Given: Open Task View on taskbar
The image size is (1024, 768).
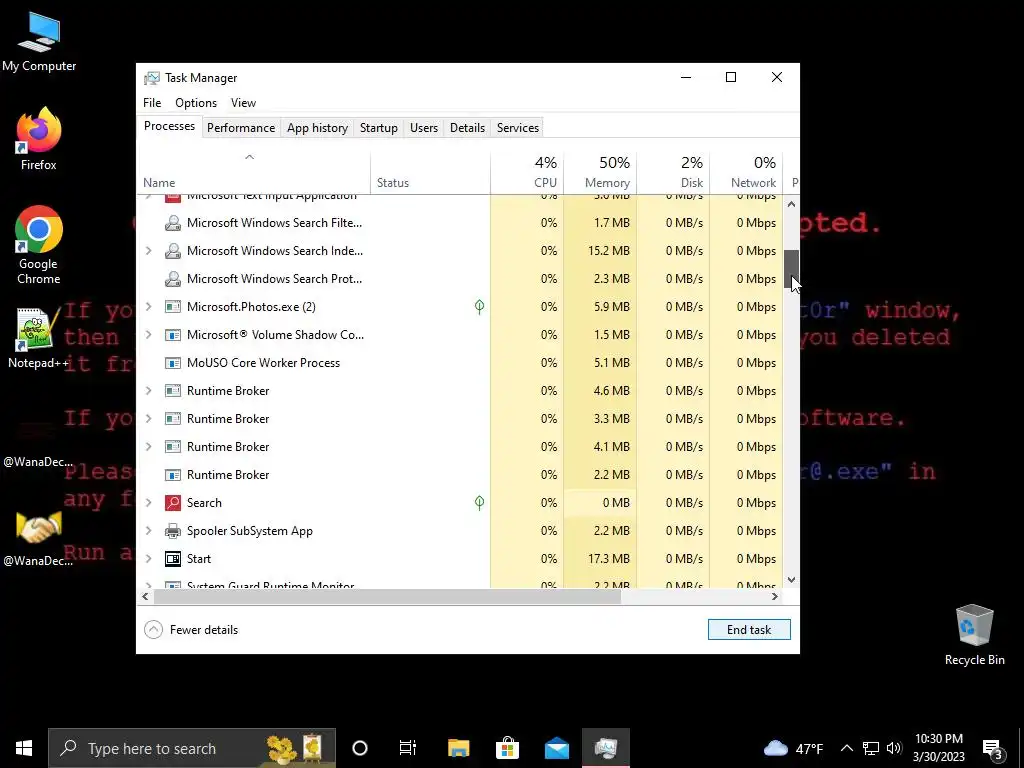Looking at the screenshot, I should (408, 748).
